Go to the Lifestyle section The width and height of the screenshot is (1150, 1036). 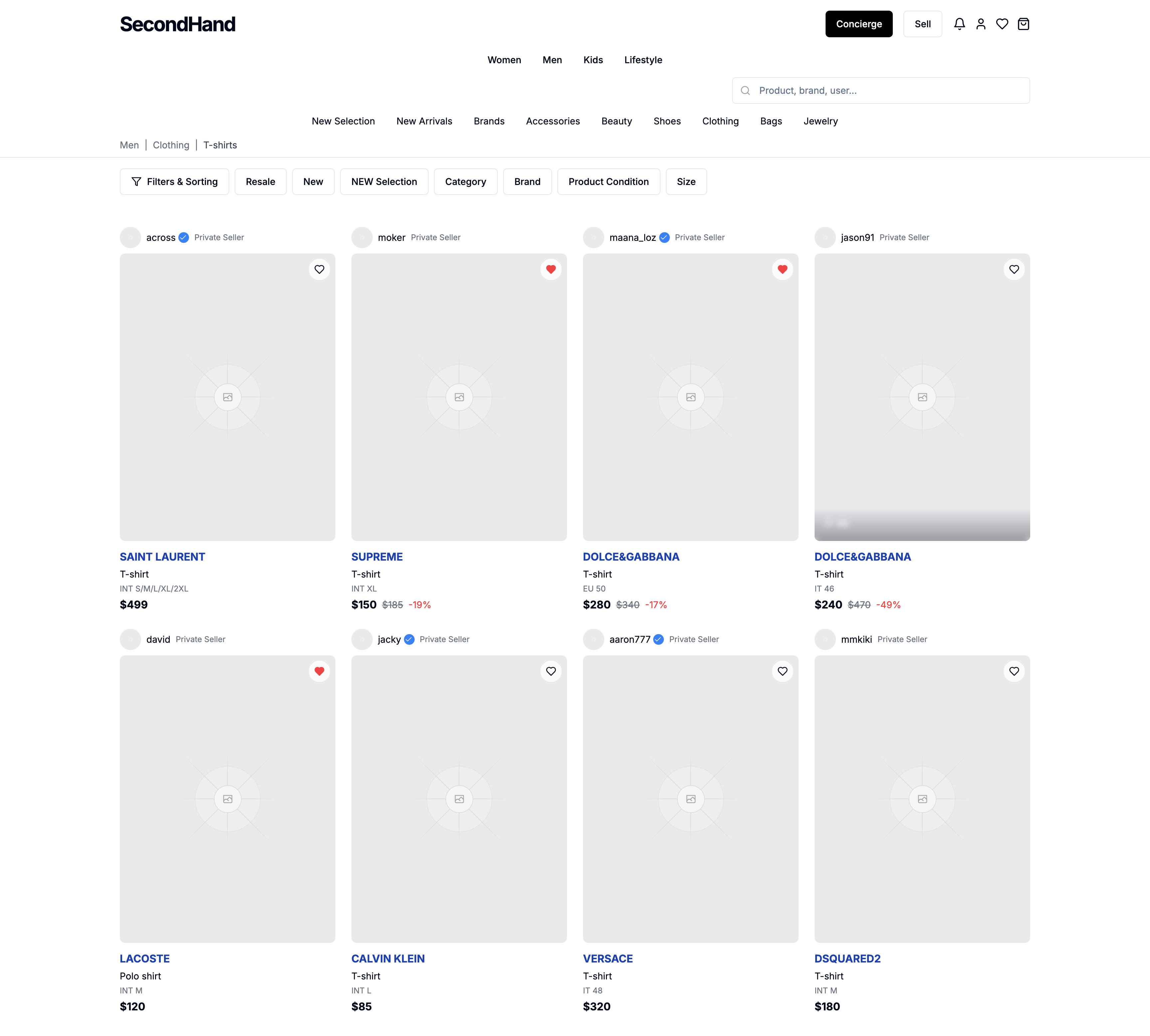coord(643,60)
